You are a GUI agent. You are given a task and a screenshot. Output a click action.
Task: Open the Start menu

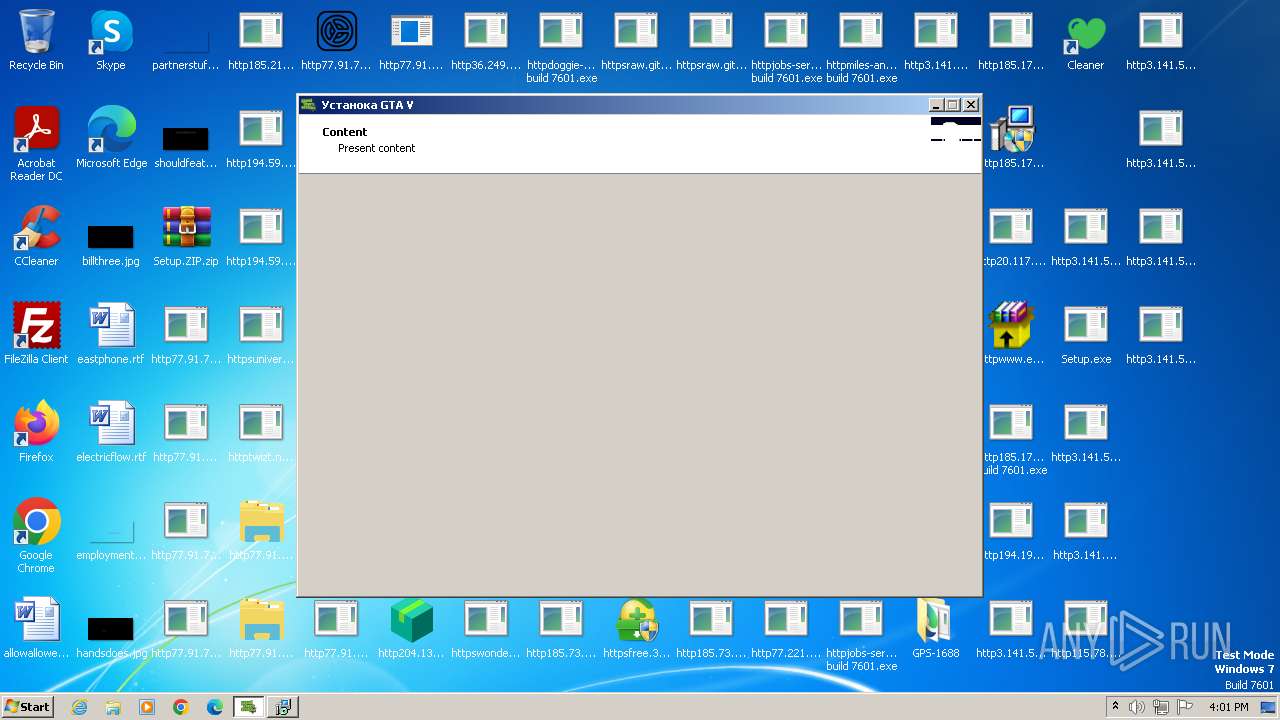[28, 707]
